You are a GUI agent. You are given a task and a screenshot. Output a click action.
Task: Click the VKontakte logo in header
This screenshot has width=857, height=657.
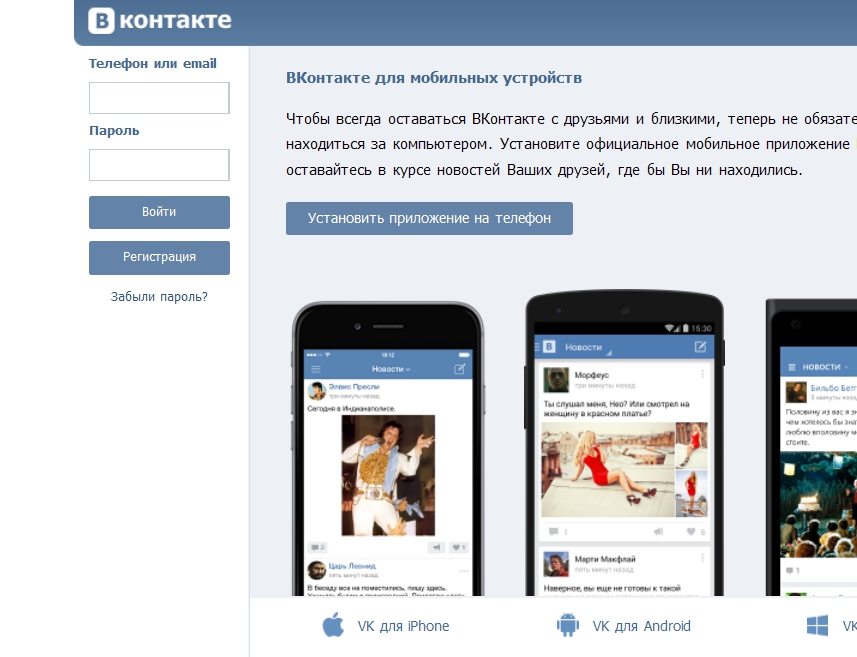(x=160, y=21)
